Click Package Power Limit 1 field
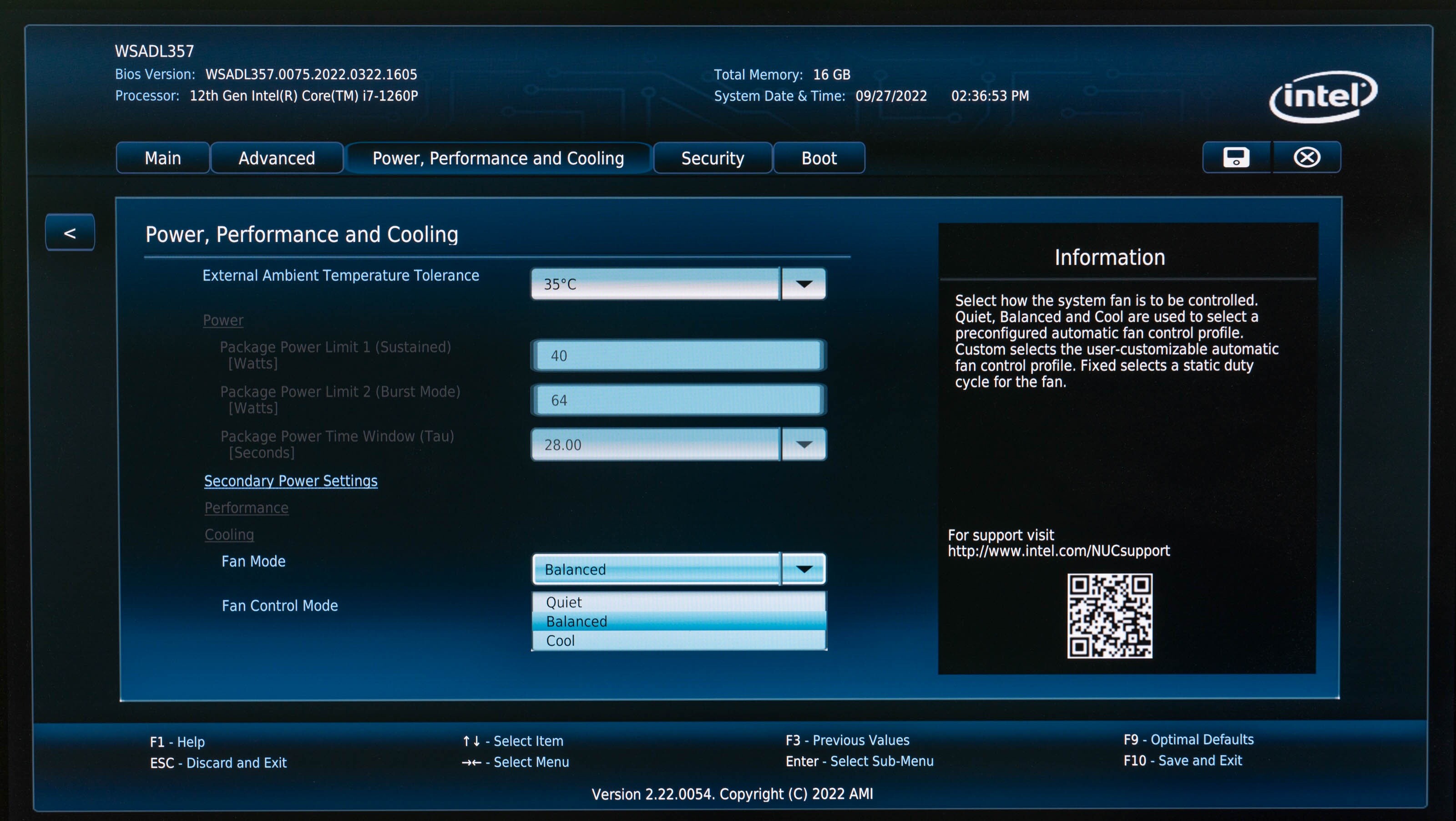This screenshot has height=821, width=1456. 678,355
